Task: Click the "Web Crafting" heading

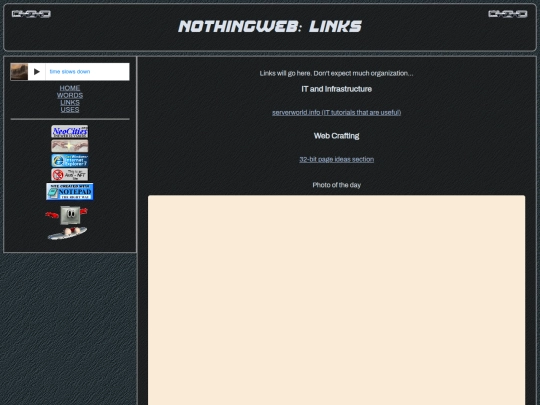Action: click(336, 136)
